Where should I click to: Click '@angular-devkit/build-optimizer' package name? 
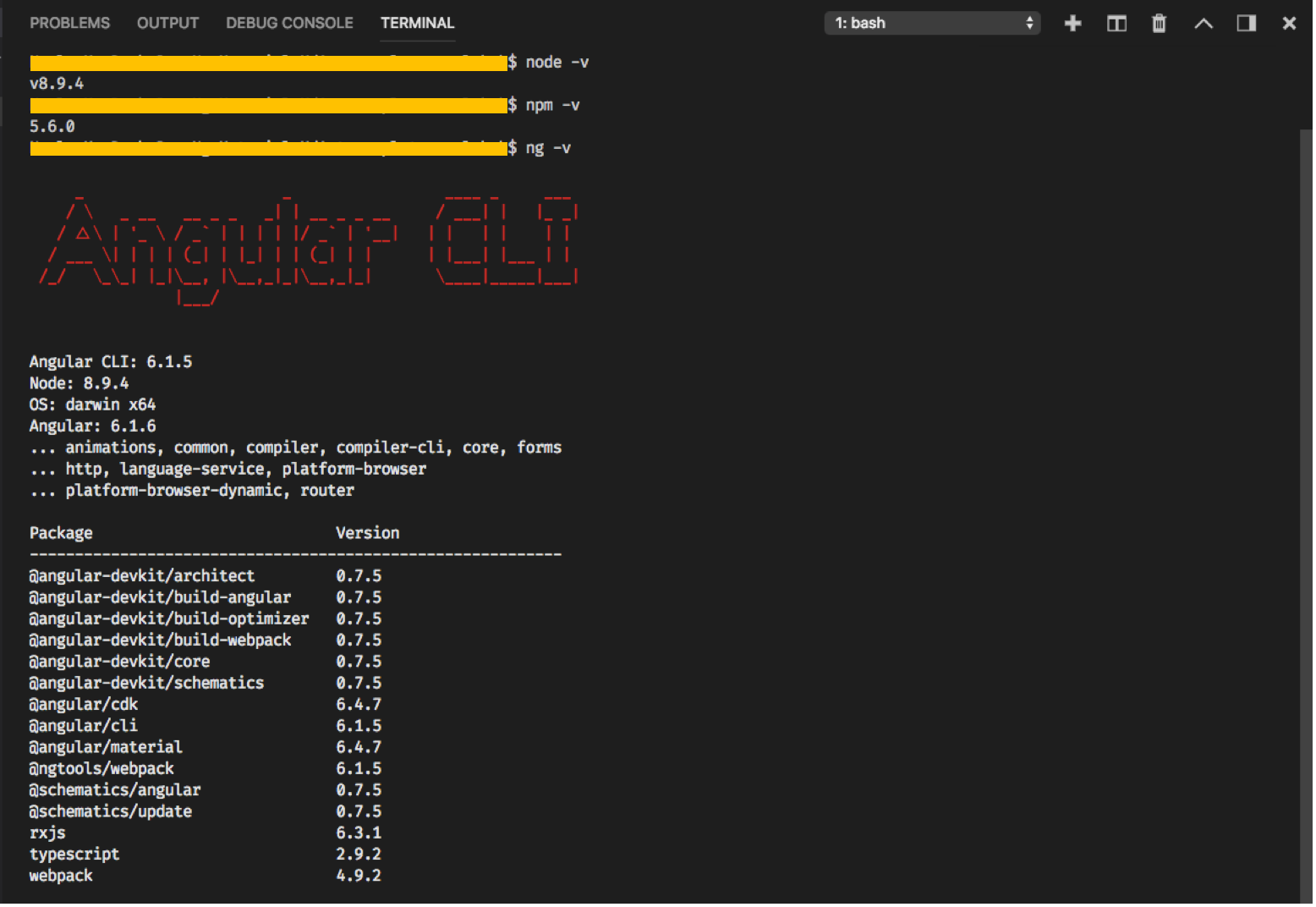(169, 619)
